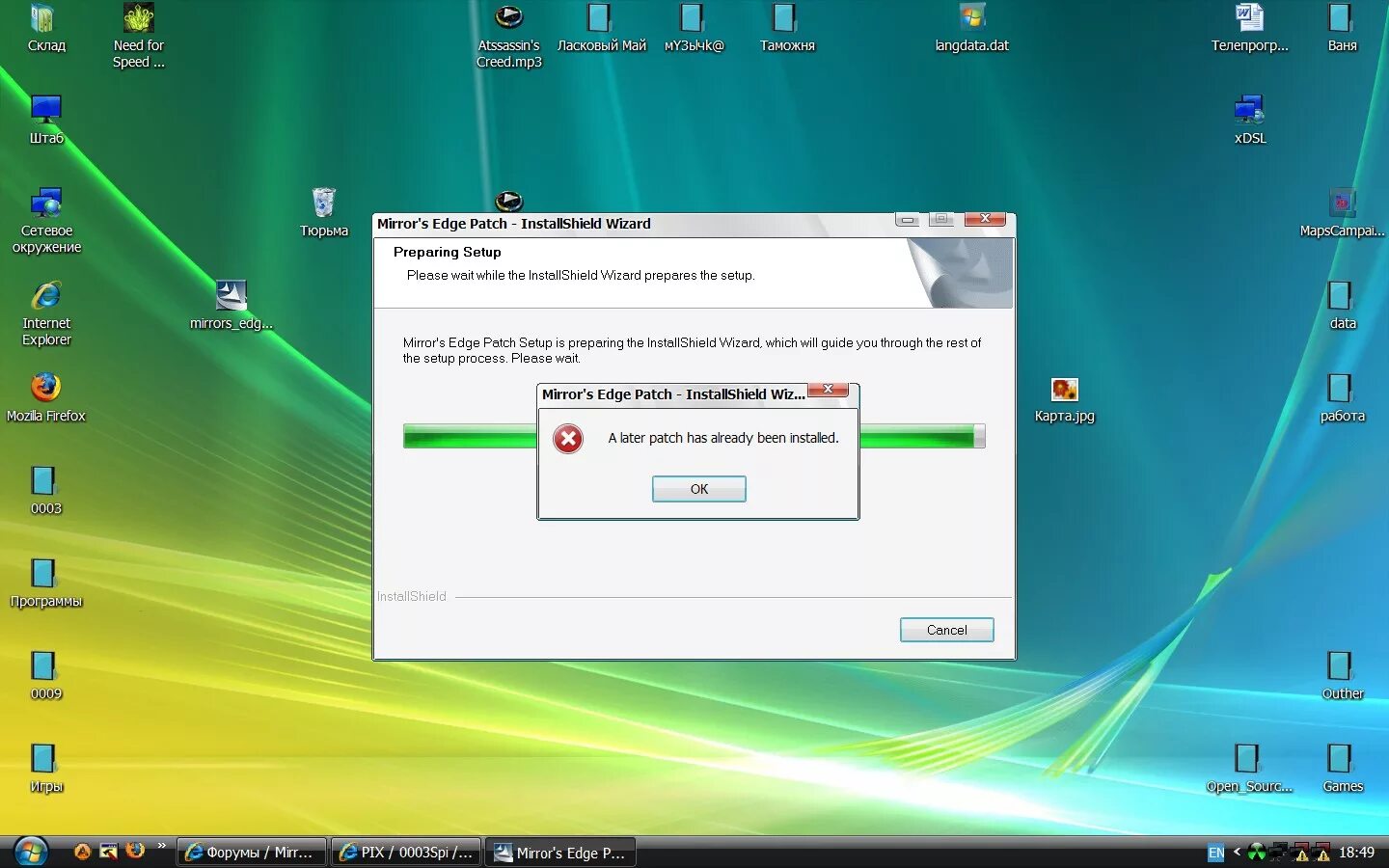Open the EN language indicator
Screen dimensions: 1389x868
[x=1216, y=853]
